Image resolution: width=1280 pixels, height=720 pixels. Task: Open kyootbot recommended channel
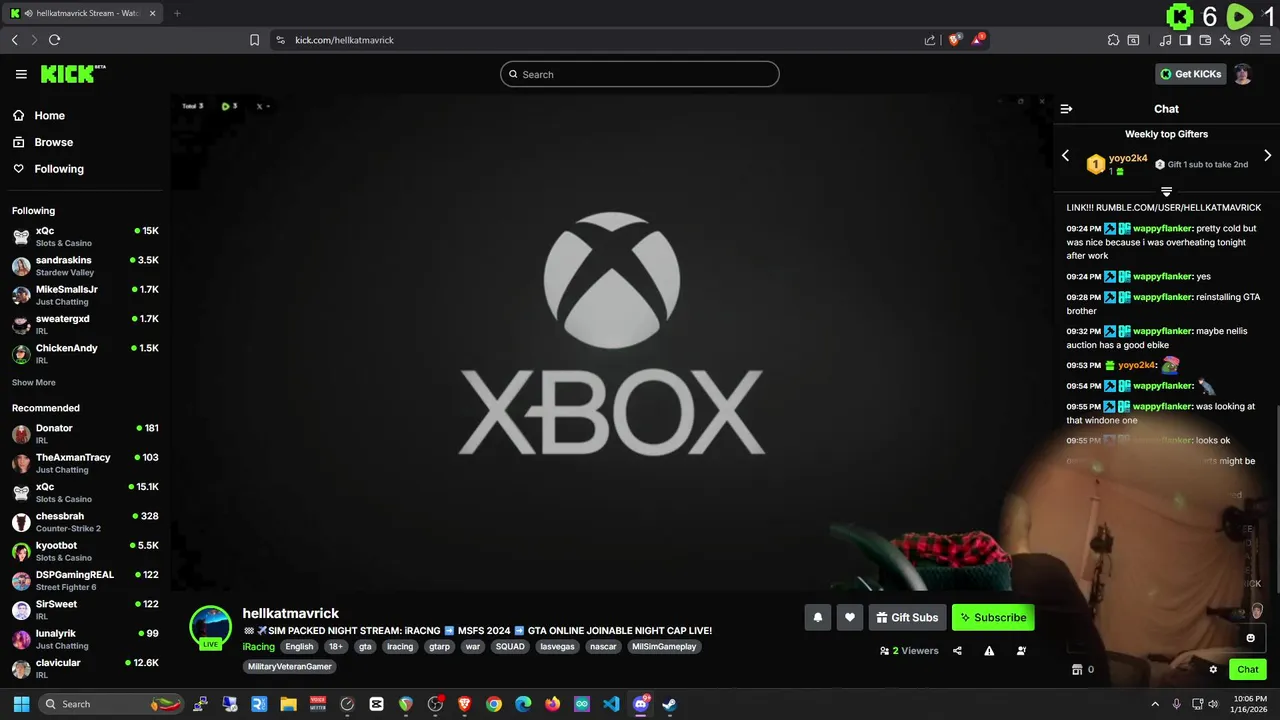point(85,551)
